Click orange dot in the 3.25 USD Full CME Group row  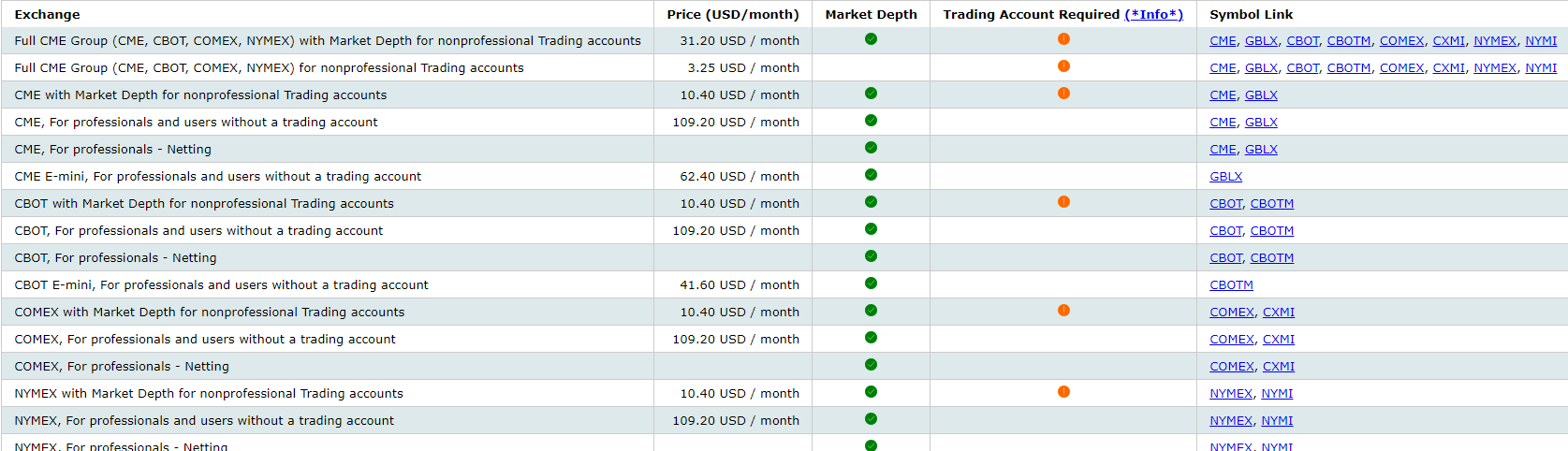tap(1063, 66)
